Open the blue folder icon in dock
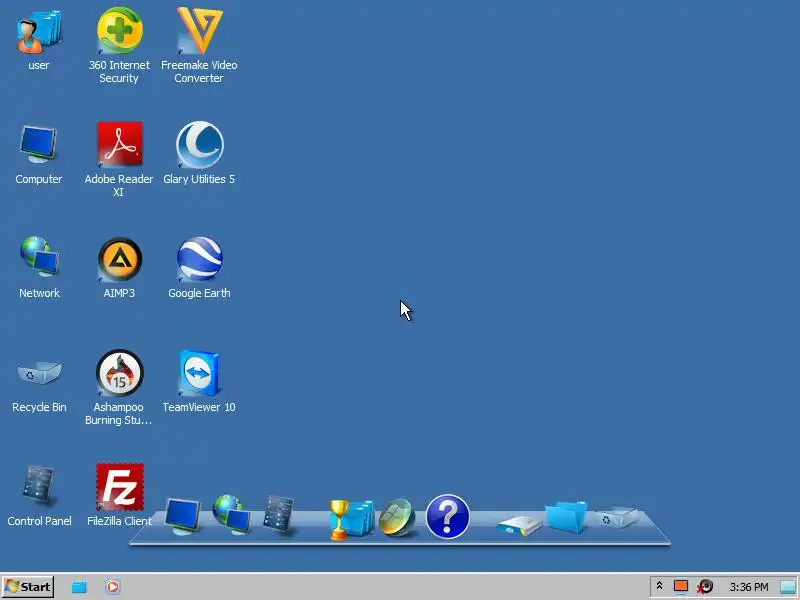The width and height of the screenshot is (800, 600). click(566, 517)
